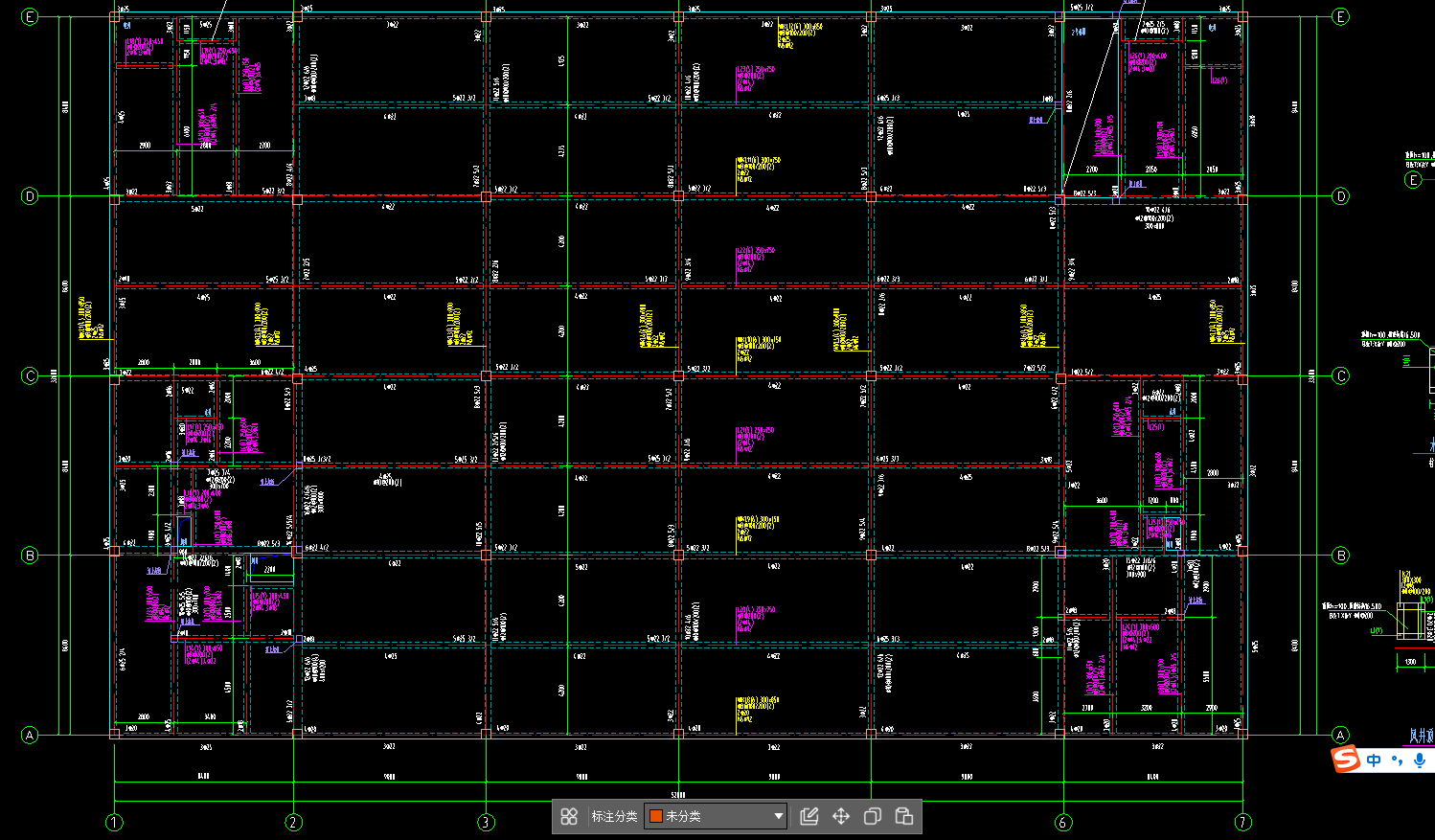The height and width of the screenshot is (840, 1435).
Task: Click the left-side axis bubble B
Action: pos(30,556)
